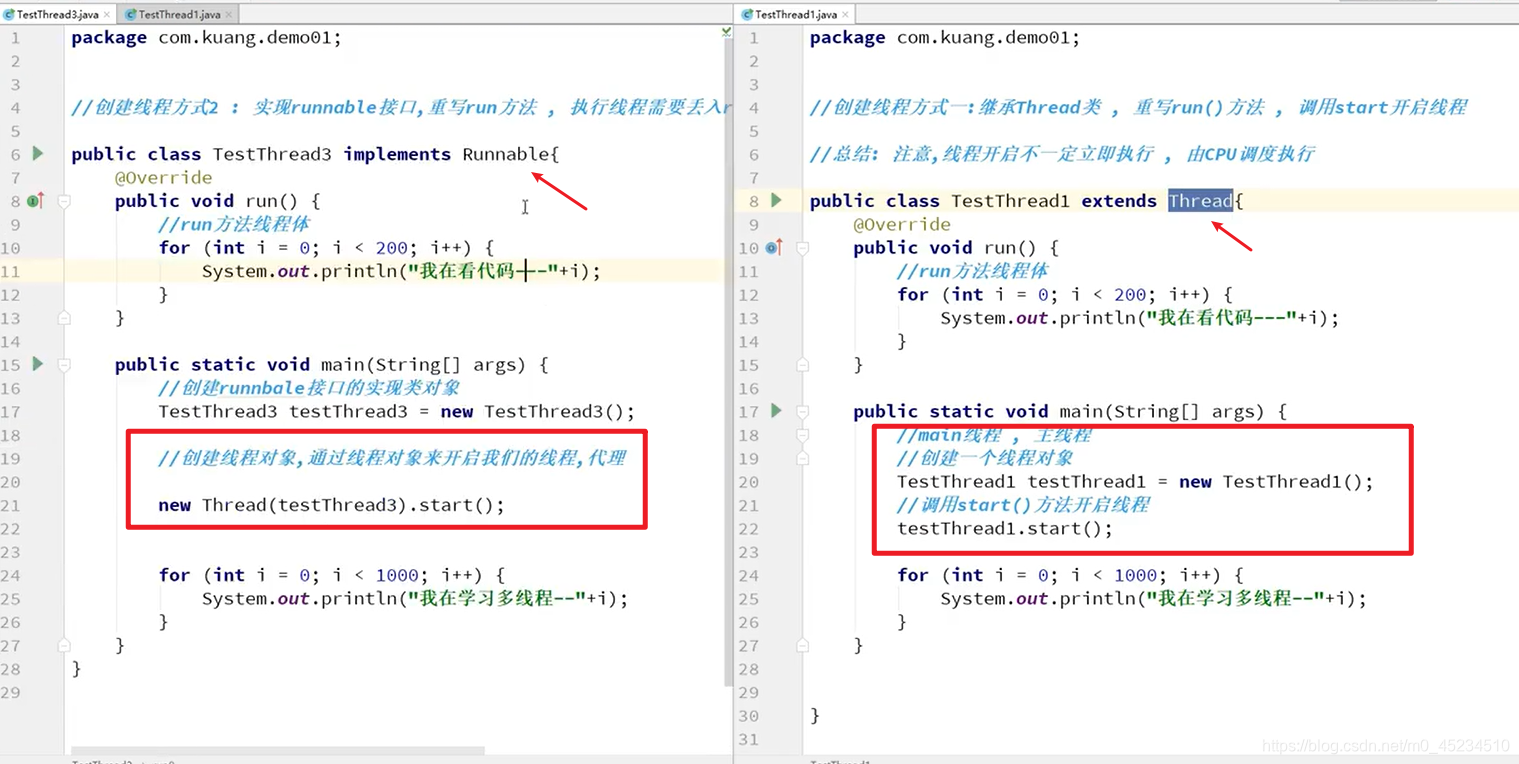Click 'package com.kuang.demo01;' in left editor
Image resolution: width=1519 pixels, height=764 pixels.
tap(206, 37)
